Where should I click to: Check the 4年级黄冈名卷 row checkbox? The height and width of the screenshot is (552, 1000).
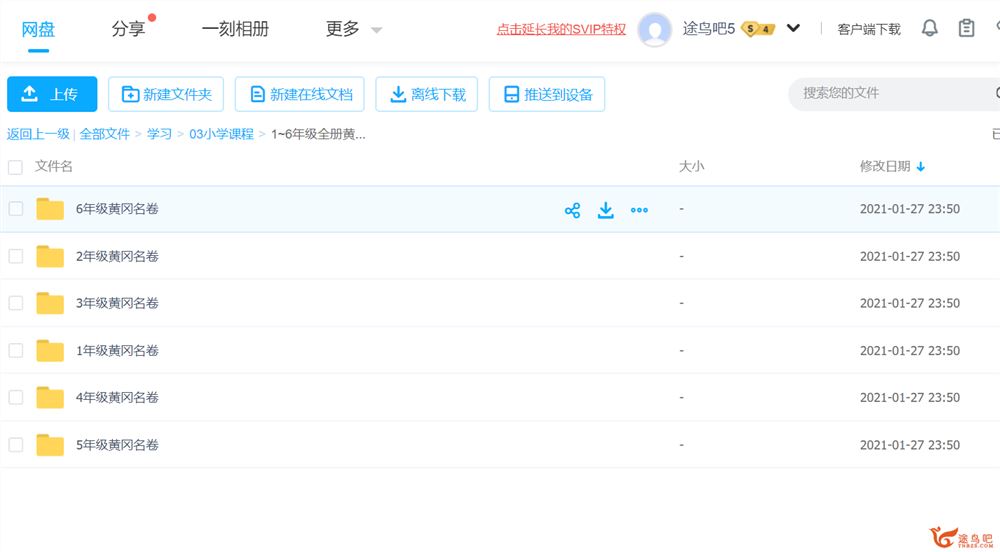[15, 397]
